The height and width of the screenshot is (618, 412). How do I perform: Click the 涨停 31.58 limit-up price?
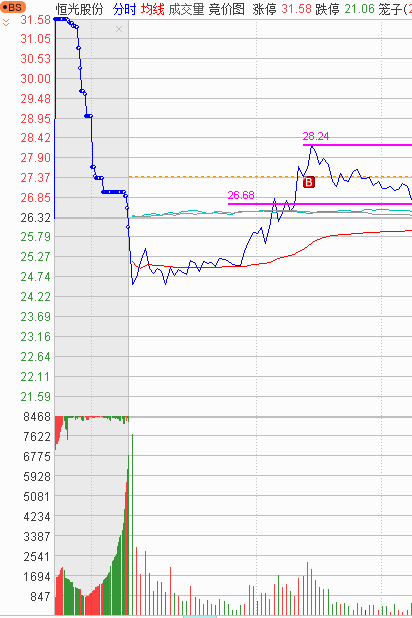[x=282, y=9]
